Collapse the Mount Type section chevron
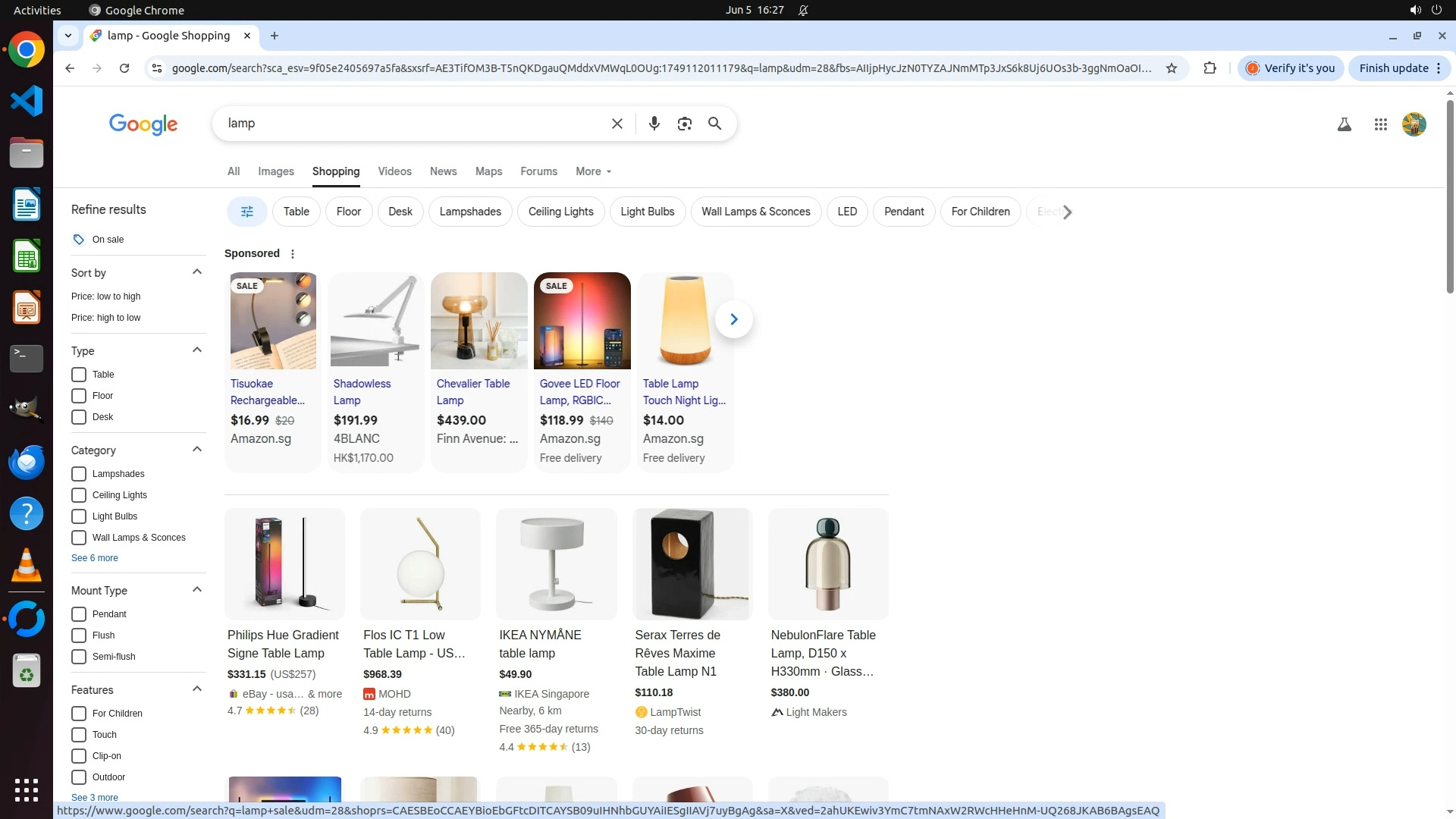1456x819 pixels. [x=197, y=590]
